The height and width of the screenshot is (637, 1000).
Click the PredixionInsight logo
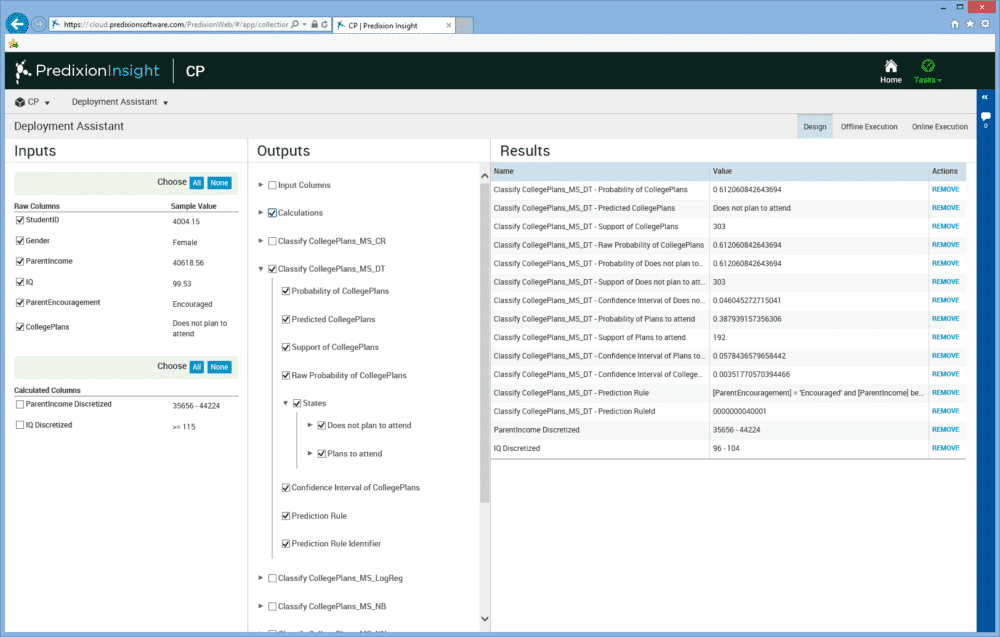click(87, 71)
